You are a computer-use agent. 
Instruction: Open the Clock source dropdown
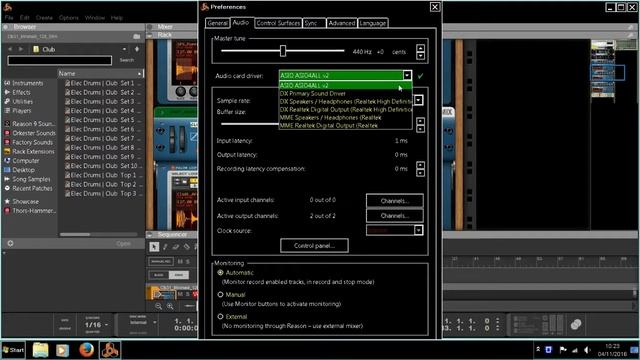394,230
